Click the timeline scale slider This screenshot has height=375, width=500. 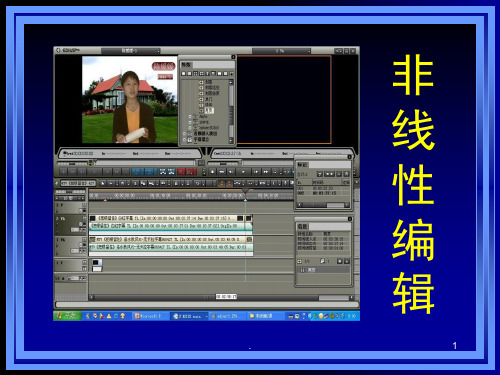(70, 191)
